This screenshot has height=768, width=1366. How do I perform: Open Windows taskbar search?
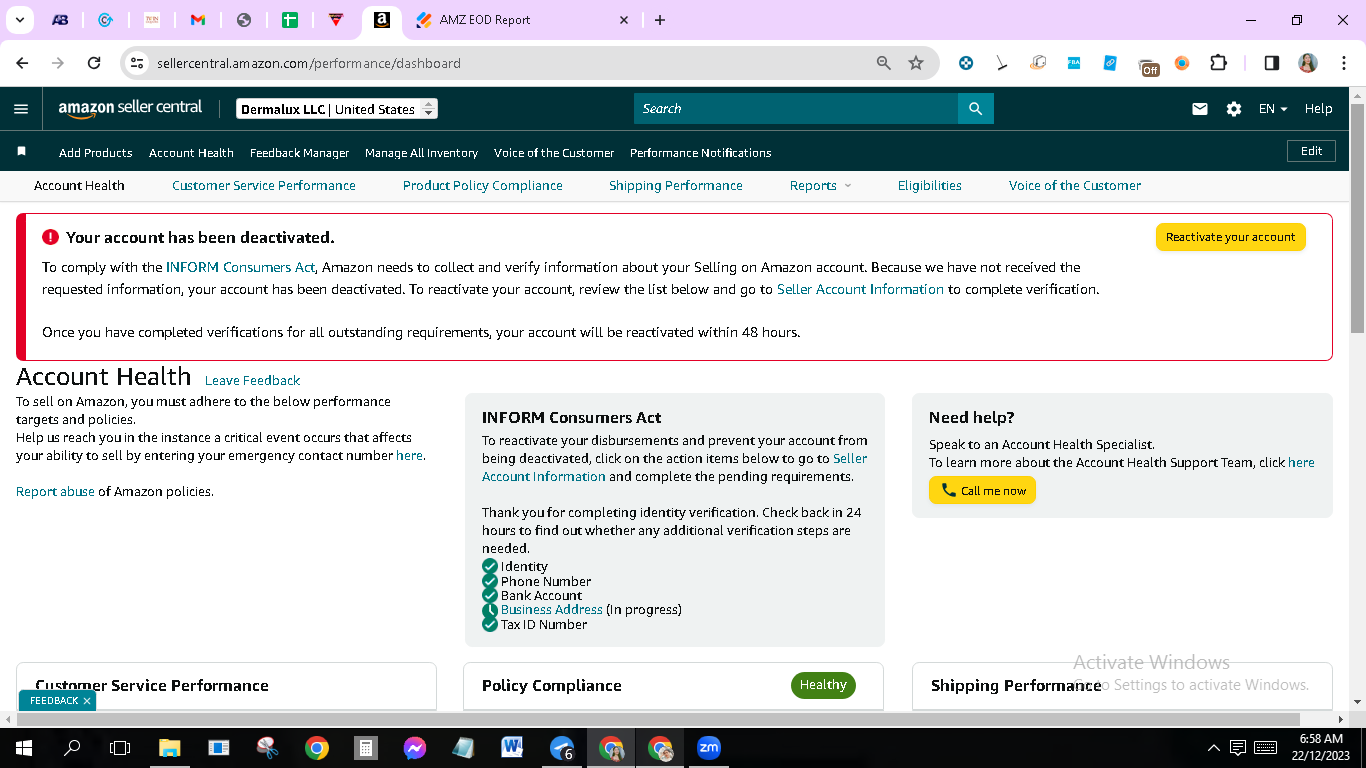72,747
